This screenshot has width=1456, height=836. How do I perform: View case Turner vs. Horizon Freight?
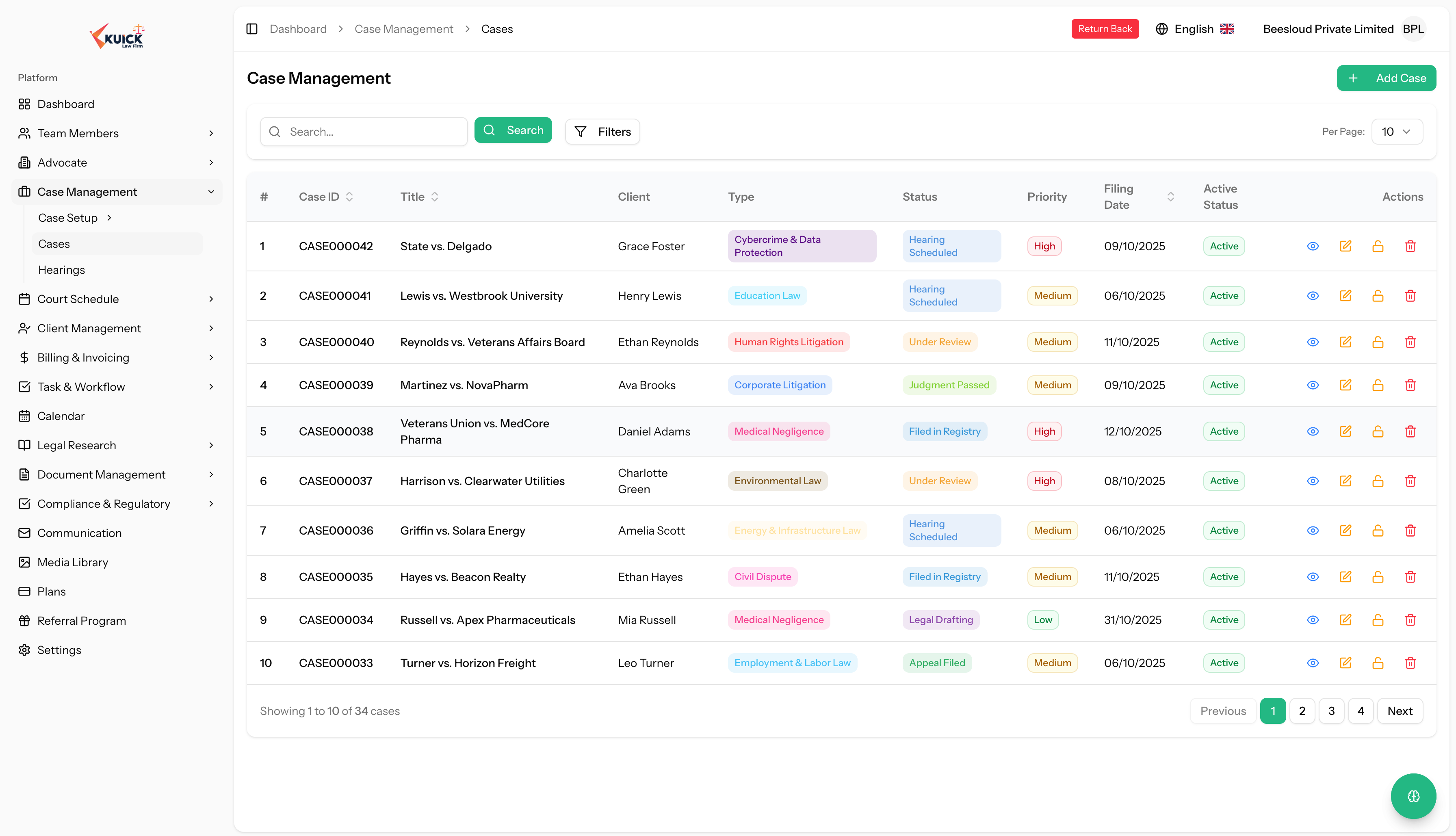point(1313,663)
